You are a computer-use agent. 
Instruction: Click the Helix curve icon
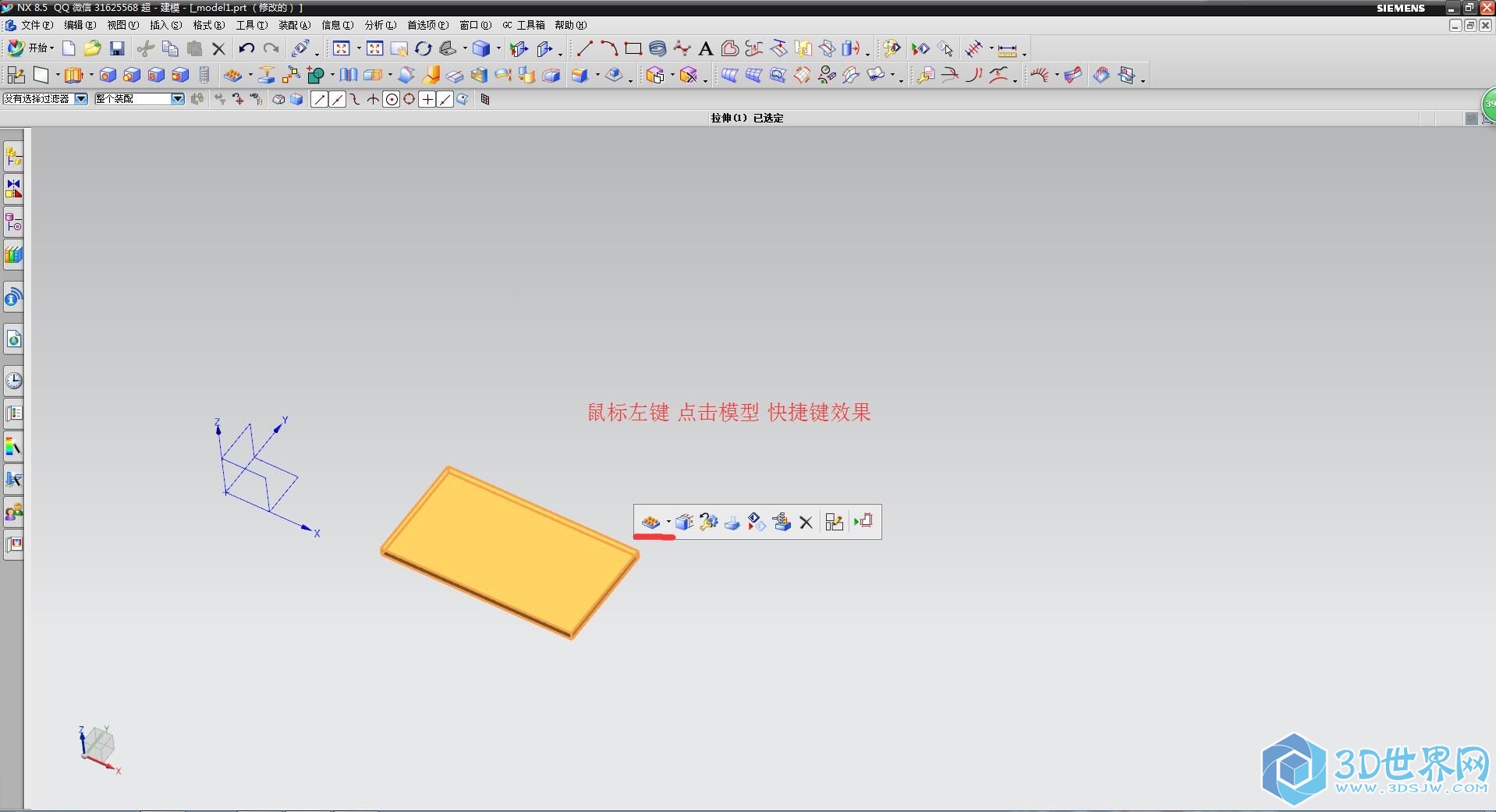658,48
